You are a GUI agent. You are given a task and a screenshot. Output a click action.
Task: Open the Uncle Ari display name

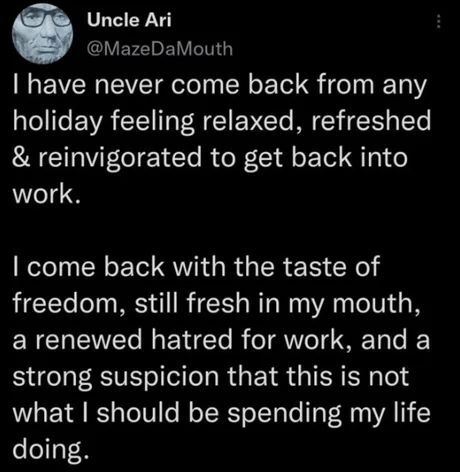[x=129, y=20]
